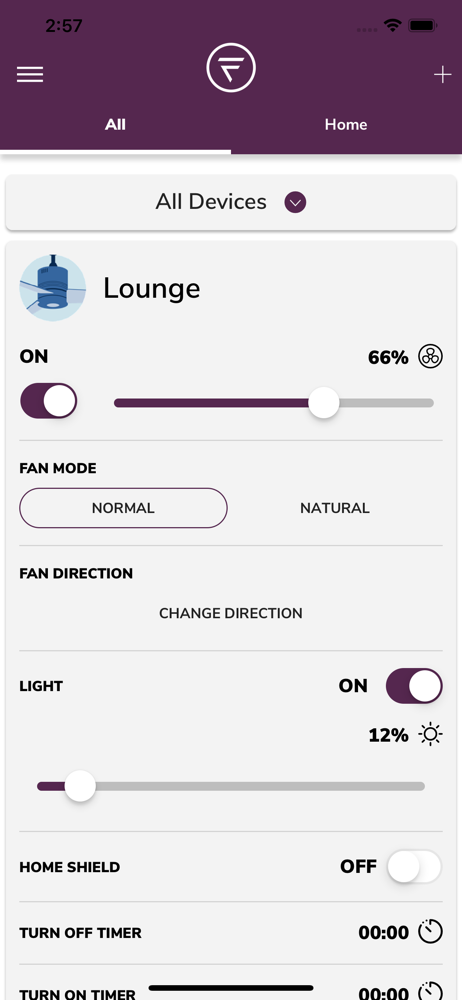Expand the All Devices dropdown arrow

(295, 203)
